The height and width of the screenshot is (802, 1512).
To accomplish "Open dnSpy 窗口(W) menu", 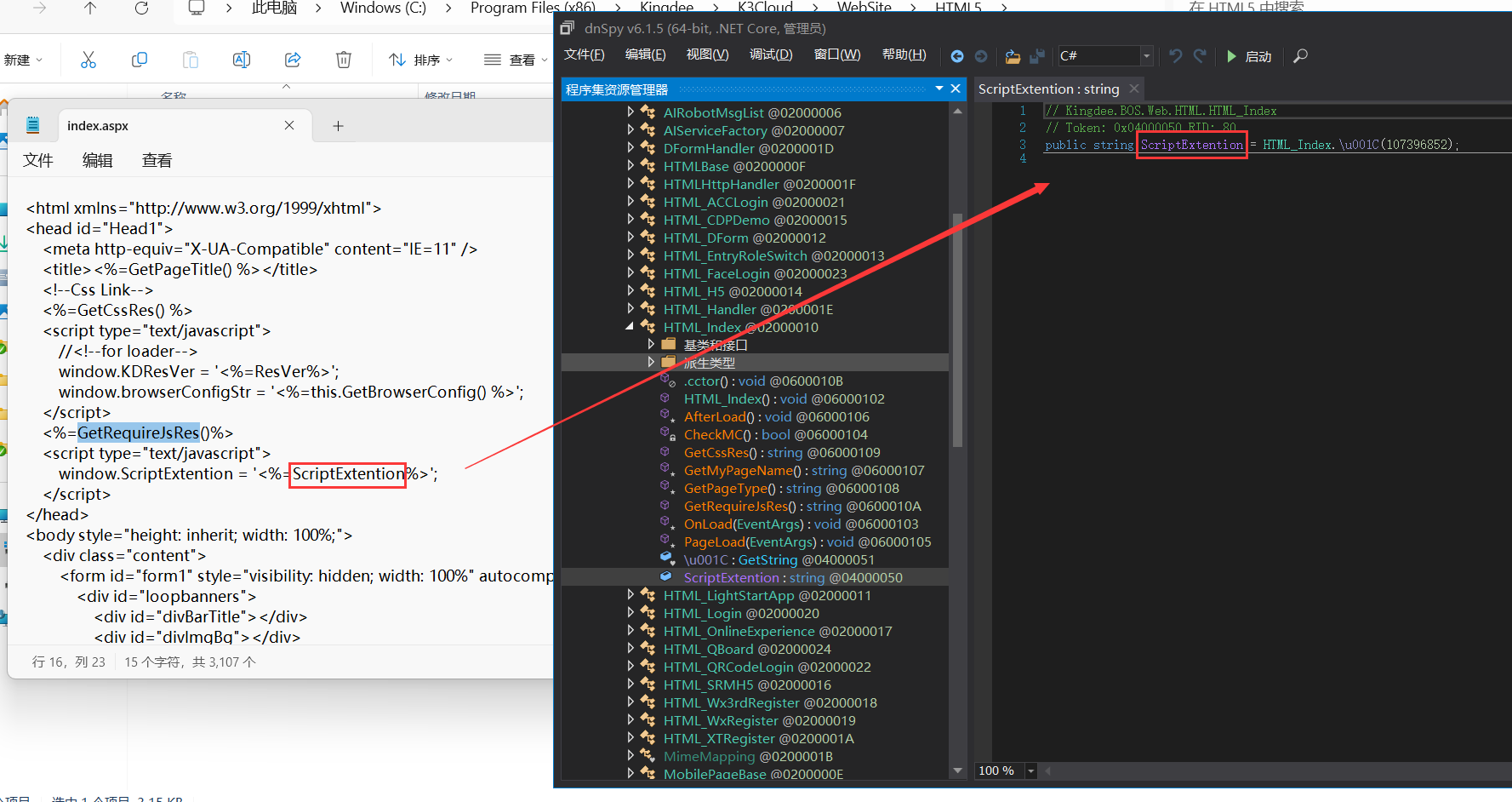I will coord(837,55).
